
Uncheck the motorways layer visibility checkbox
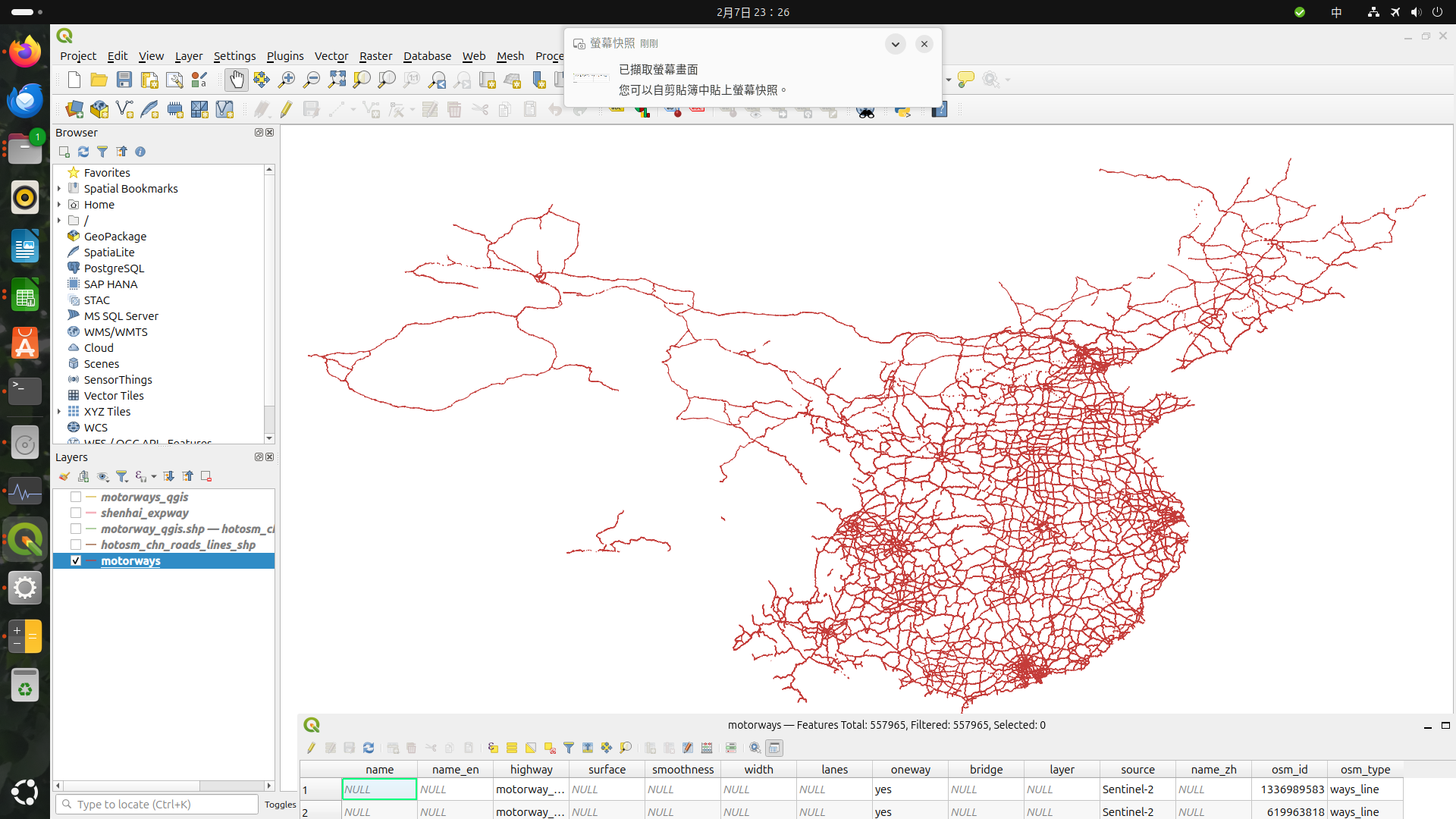76,561
